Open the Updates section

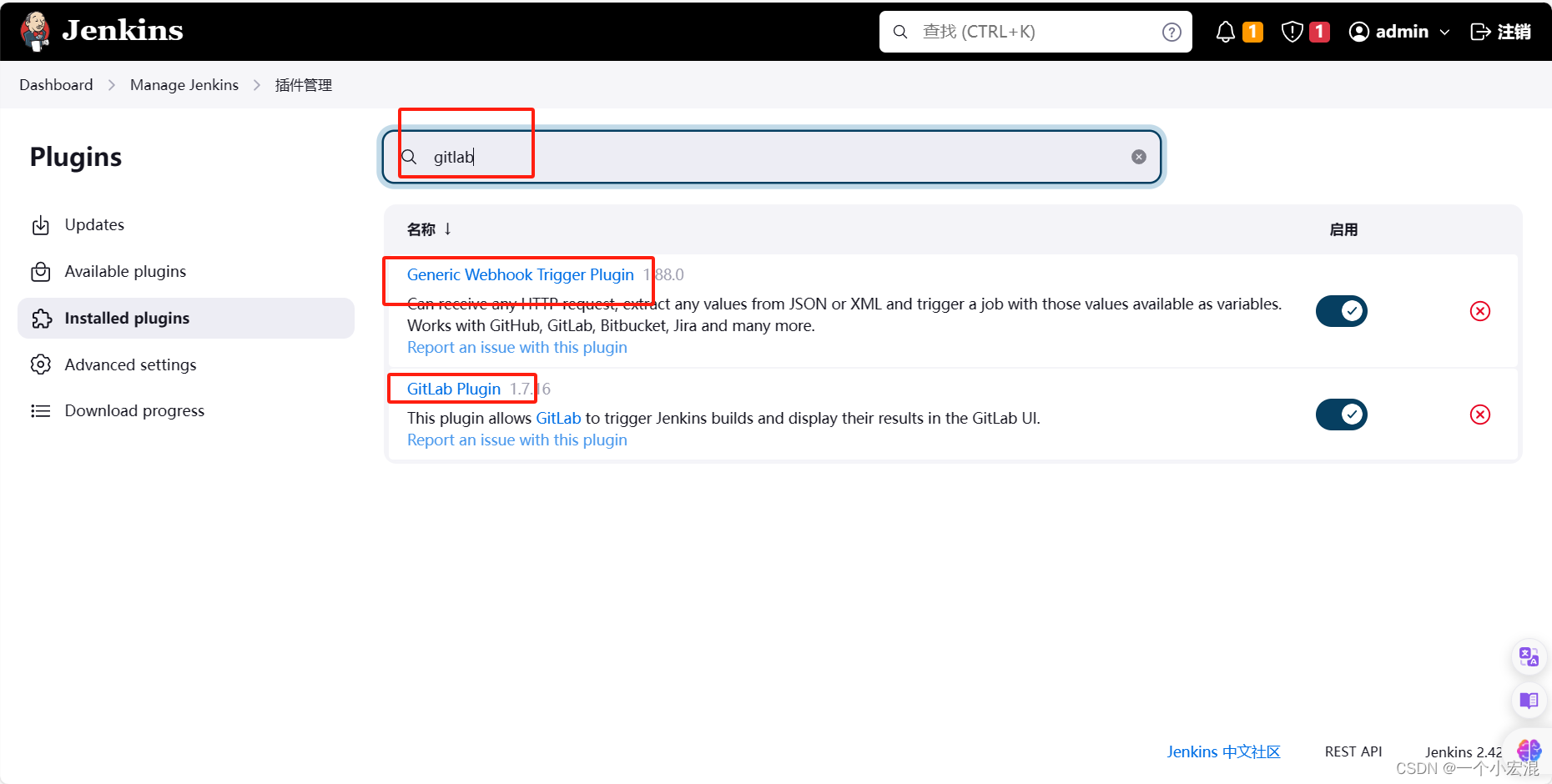pos(93,224)
